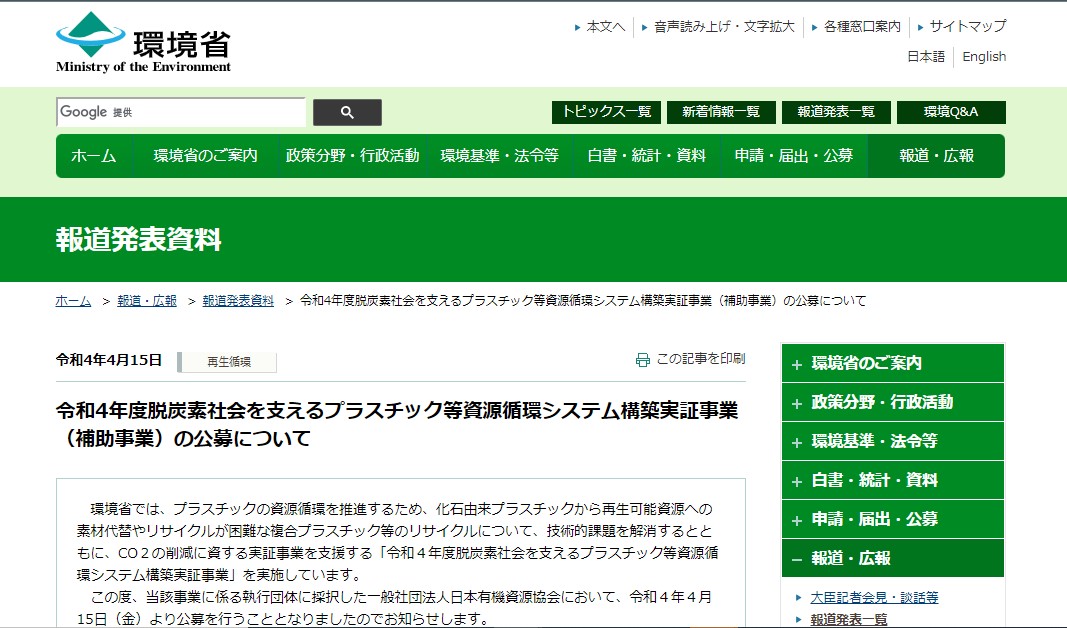Collapse the 報道・広報 sidebar section
Image resolution: width=1067 pixels, height=628 pixels.
click(892, 558)
